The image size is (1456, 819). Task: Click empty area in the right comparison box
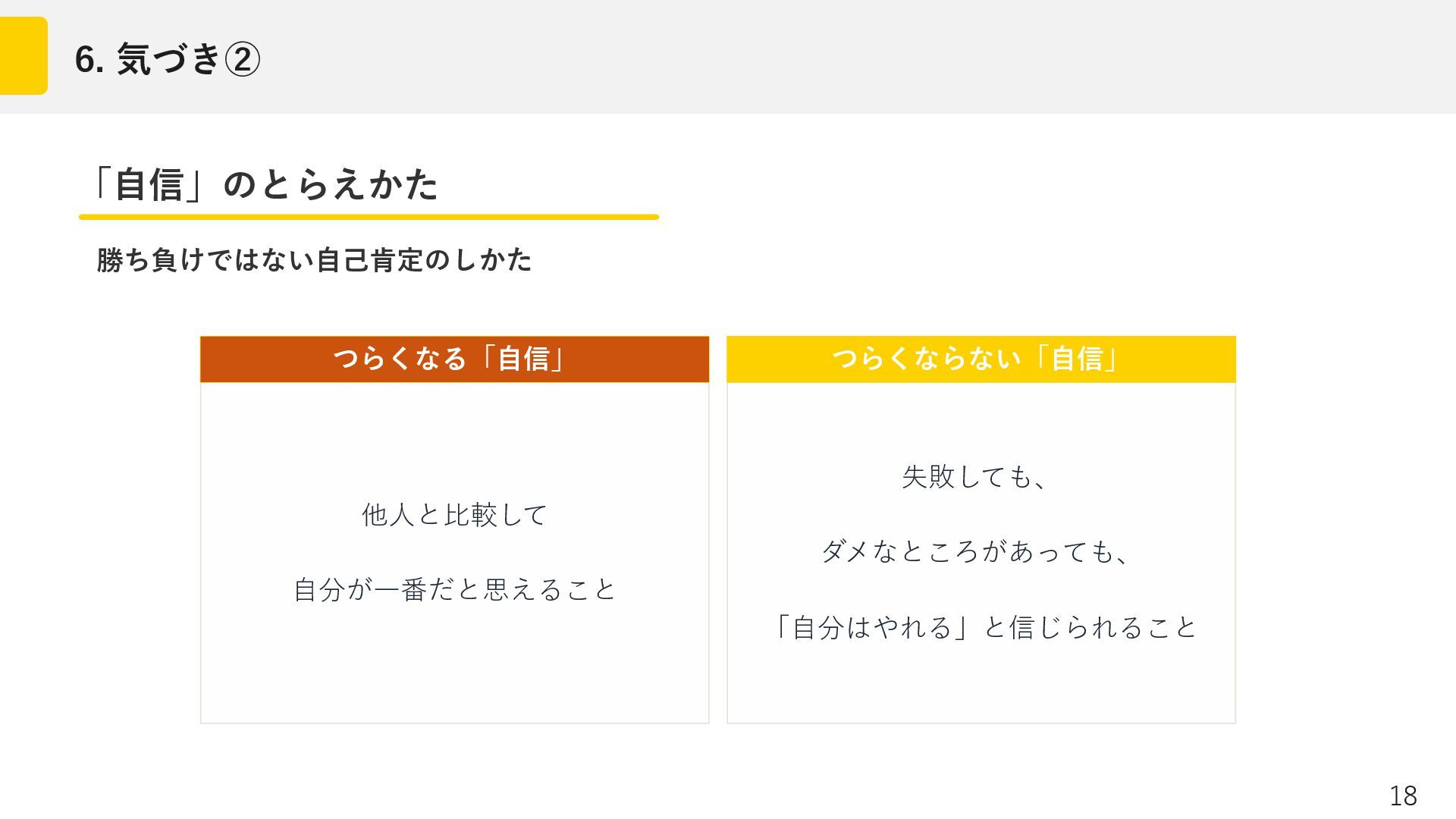(x=981, y=682)
